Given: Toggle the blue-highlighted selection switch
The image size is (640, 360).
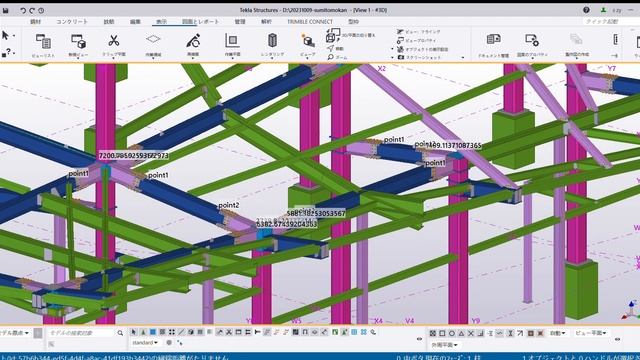Looking at the screenshot, I should [153, 332].
